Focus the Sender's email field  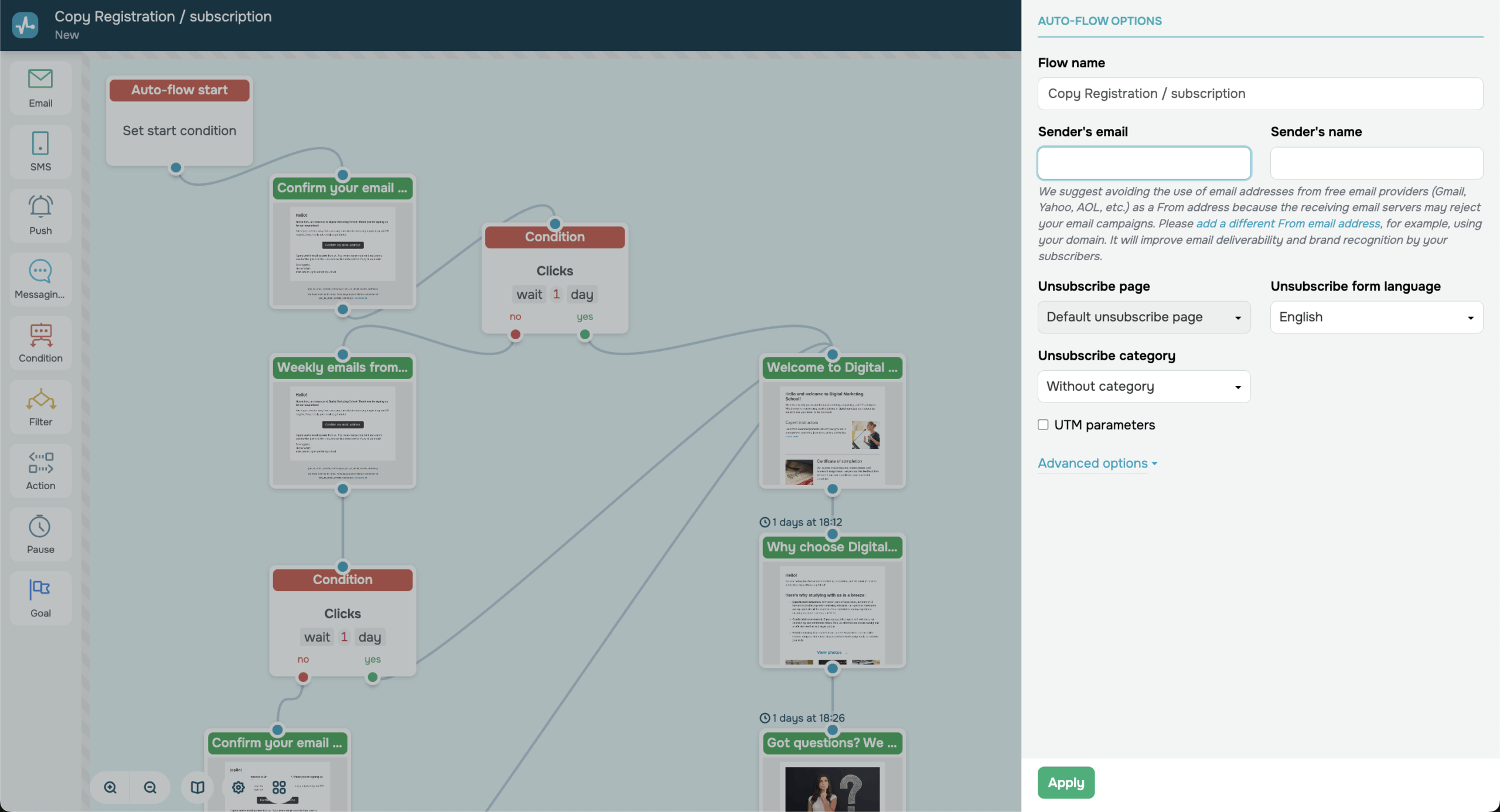click(x=1144, y=163)
